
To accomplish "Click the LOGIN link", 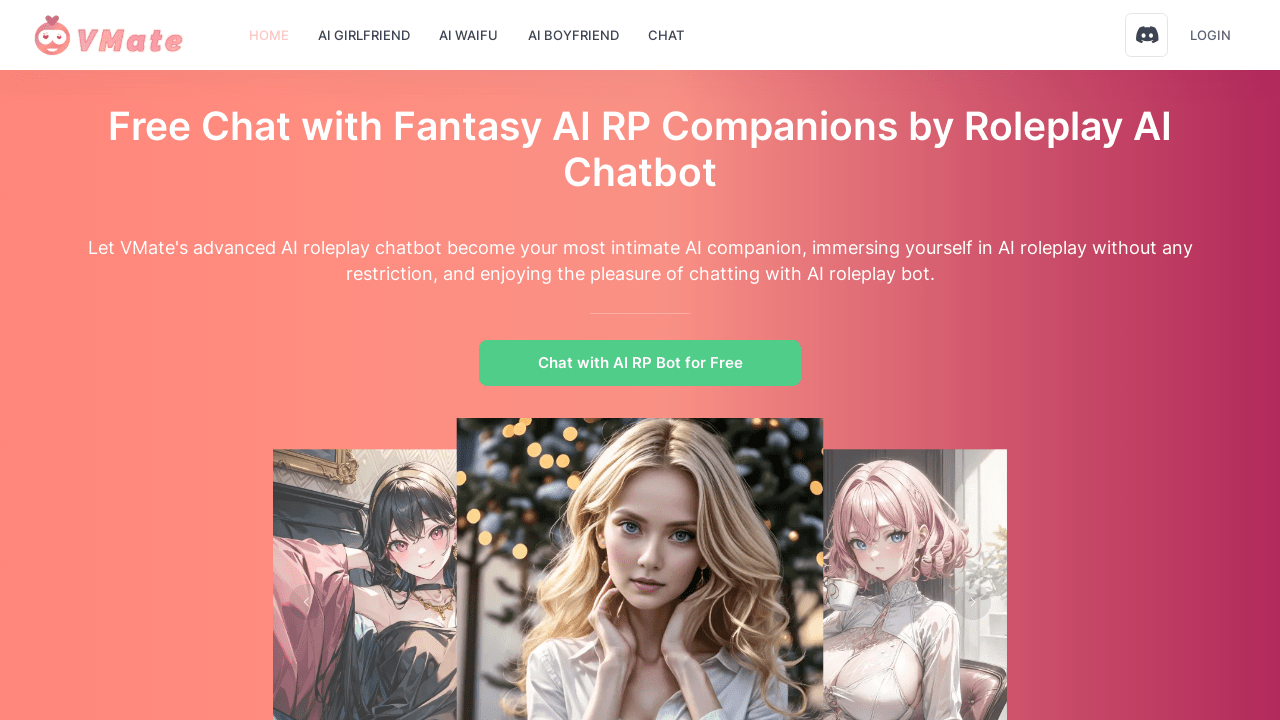I will [1210, 35].
